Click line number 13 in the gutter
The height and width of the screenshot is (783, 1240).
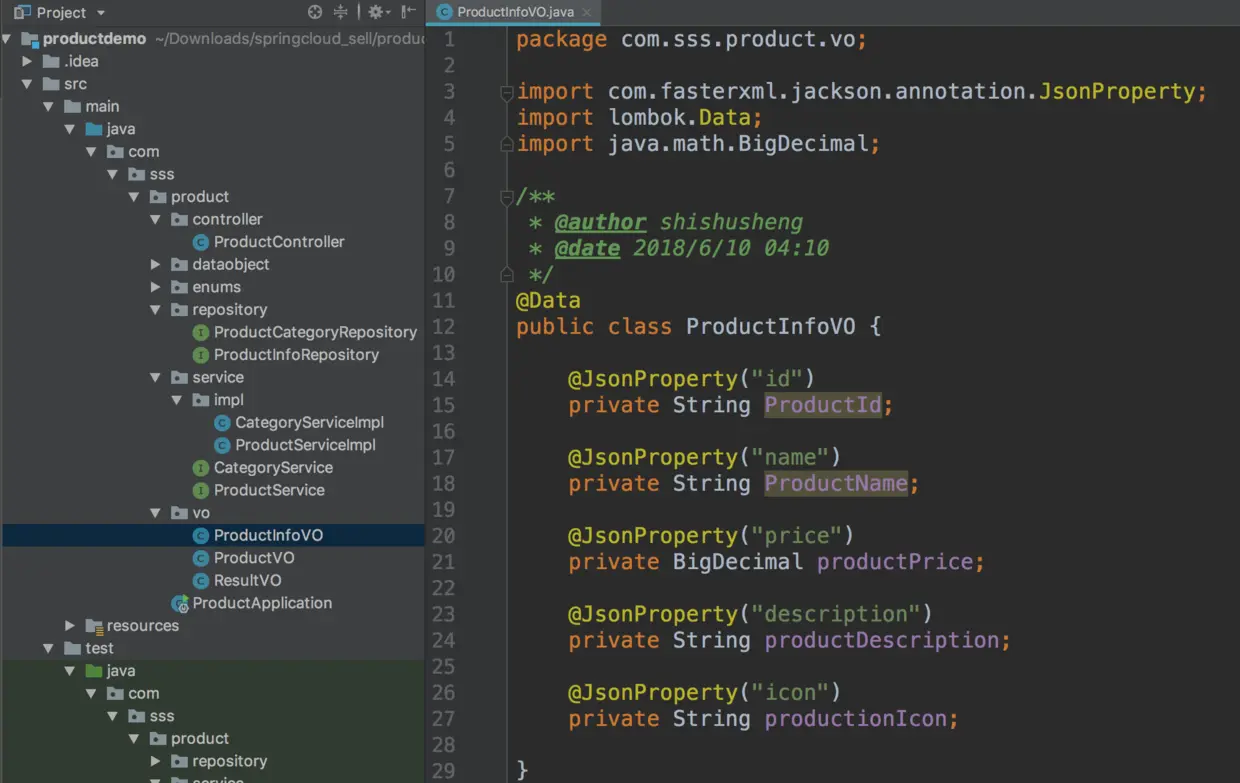tap(443, 353)
